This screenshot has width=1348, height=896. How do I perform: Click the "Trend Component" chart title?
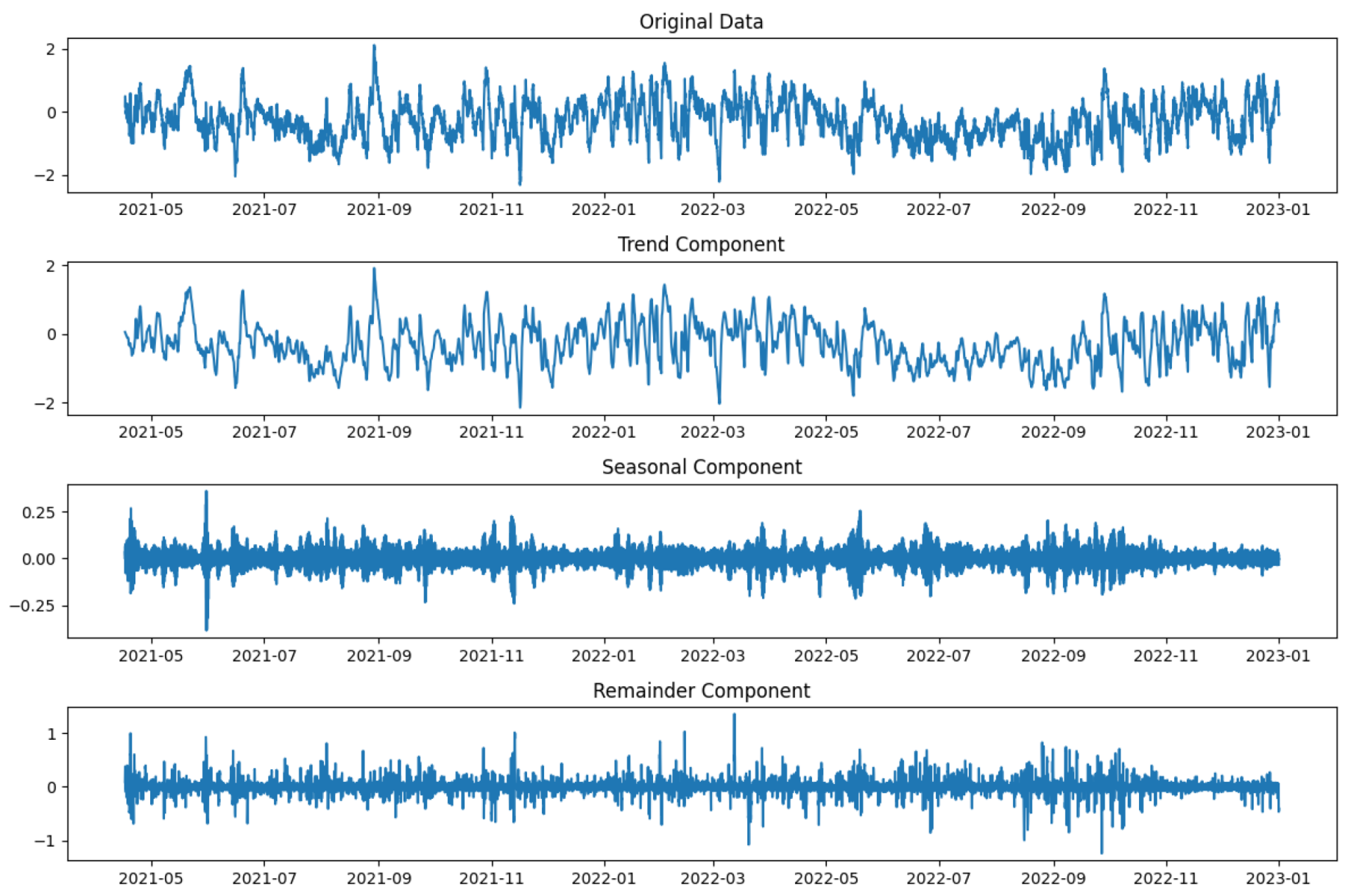coord(701,244)
